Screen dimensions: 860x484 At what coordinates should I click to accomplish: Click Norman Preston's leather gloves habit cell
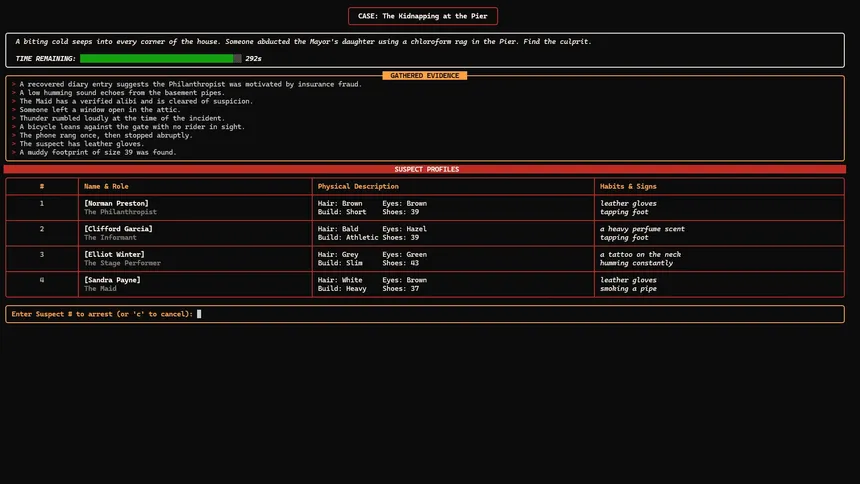pyautogui.click(x=628, y=204)
